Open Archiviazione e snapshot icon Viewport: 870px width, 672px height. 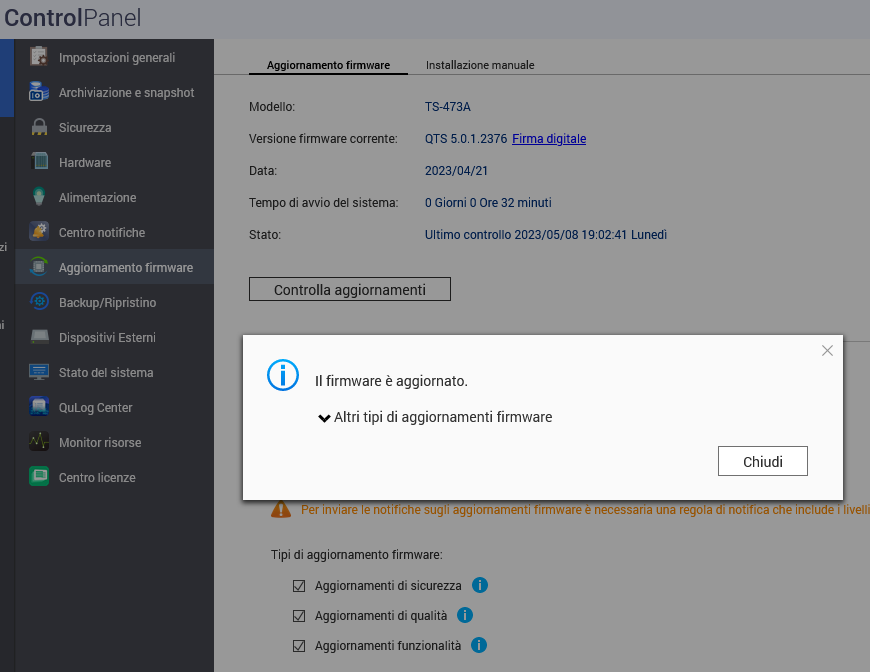(x=39, y=92)
